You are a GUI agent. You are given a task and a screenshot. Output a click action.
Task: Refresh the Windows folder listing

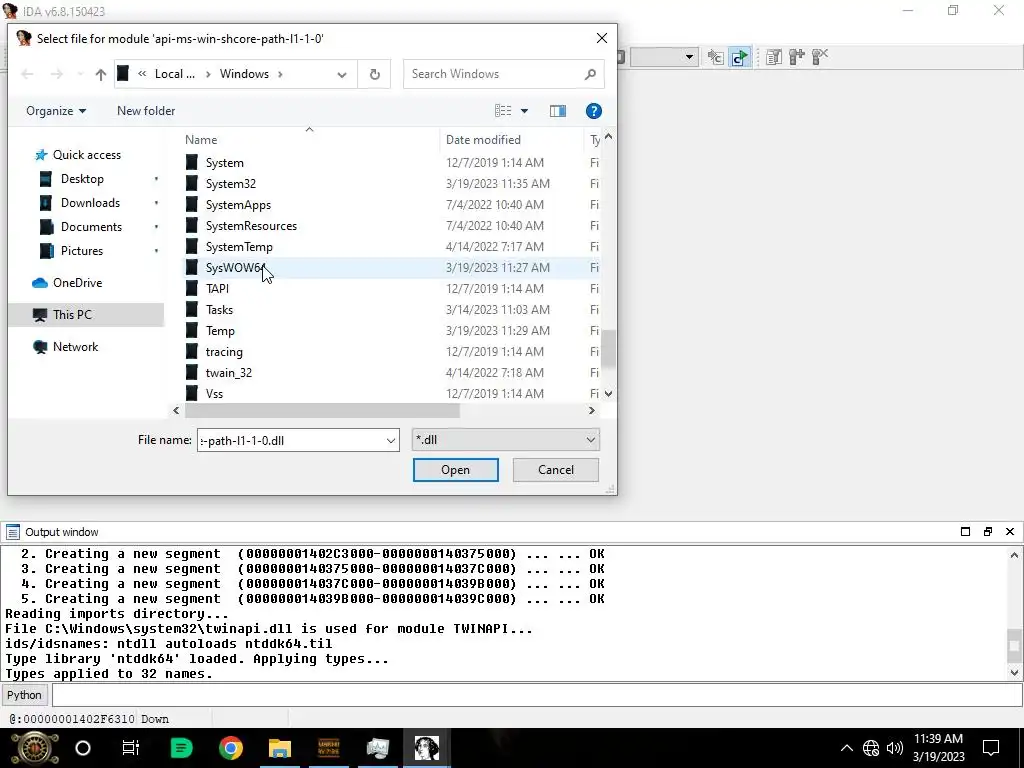tap(375, 74)
